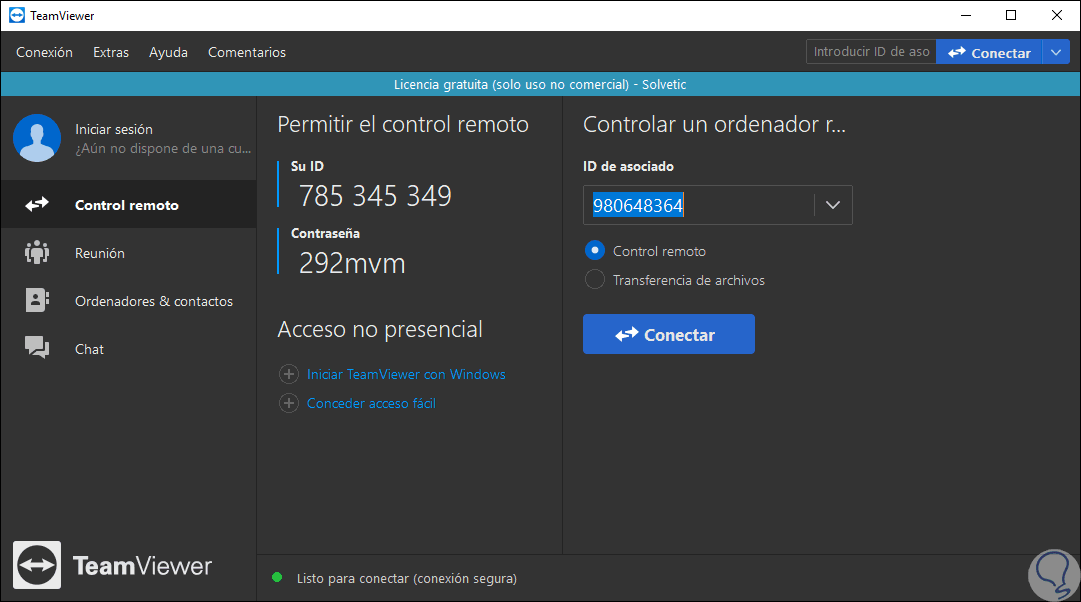The width and height of the screenshot is (1081, 602).
Task: Click the profile avatar icon
Action: point(37,138)
